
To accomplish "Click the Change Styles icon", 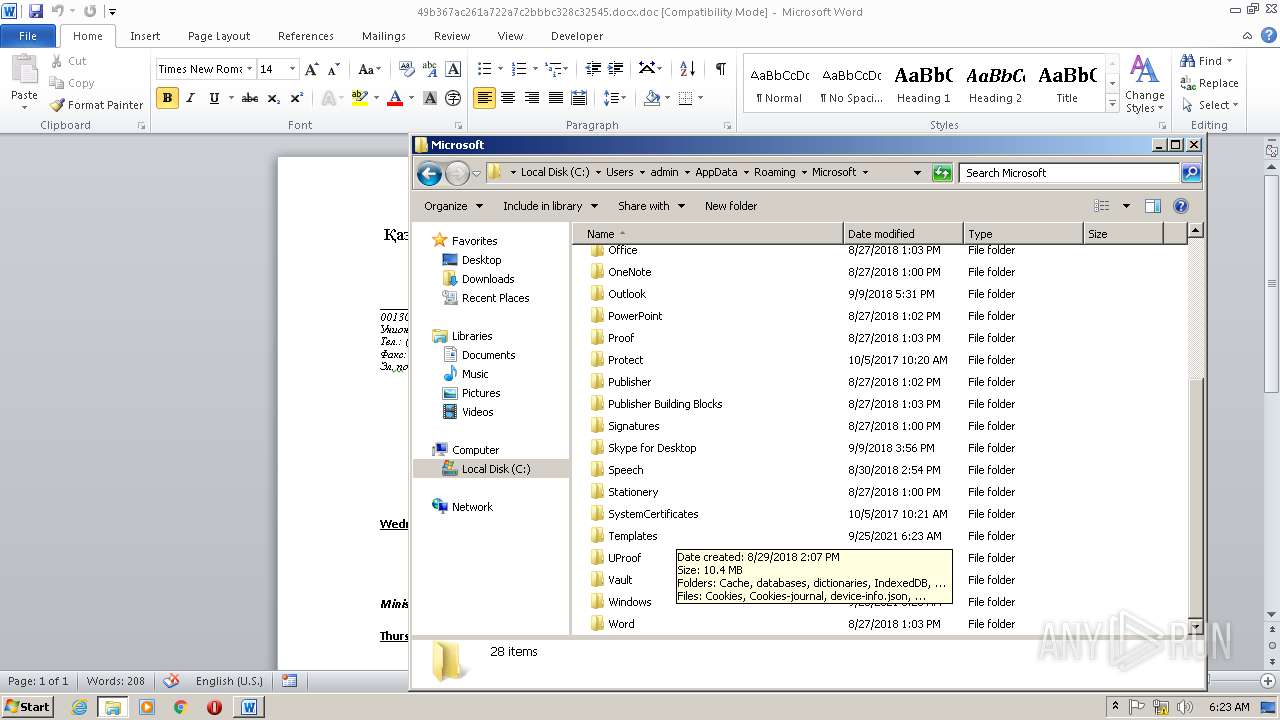I will (1145, 84).
